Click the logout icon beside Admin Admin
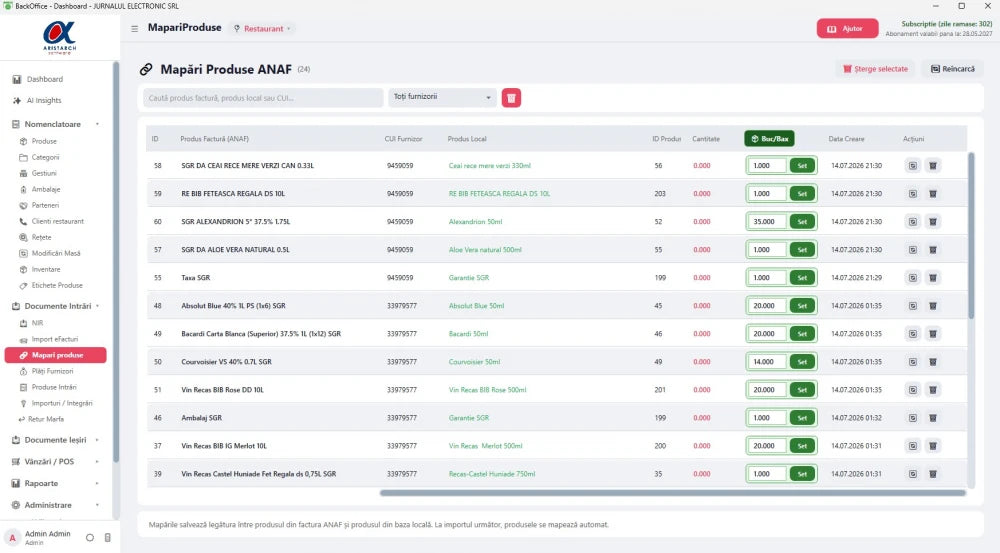The height and width of the screenshot is (553, 1000). coord(108,538)
